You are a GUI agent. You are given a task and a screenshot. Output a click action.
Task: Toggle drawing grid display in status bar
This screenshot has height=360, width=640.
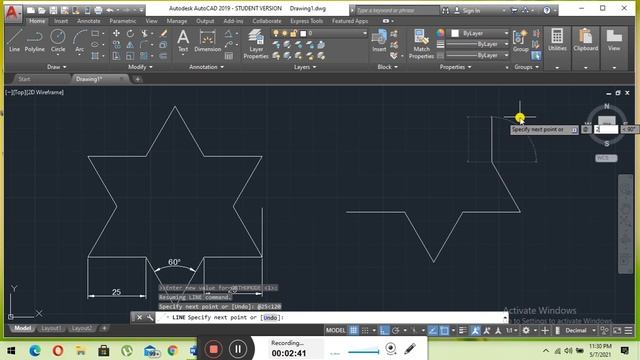[353, 331]
